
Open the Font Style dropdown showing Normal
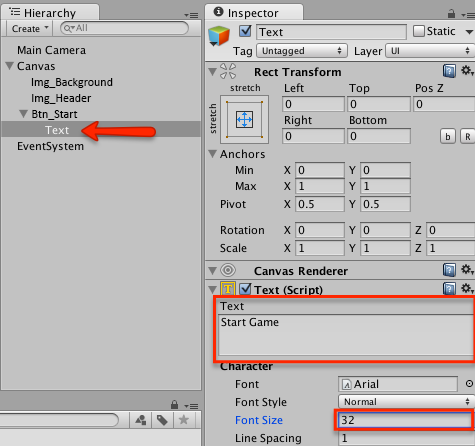pyautogui.click(x=406, y=402)
